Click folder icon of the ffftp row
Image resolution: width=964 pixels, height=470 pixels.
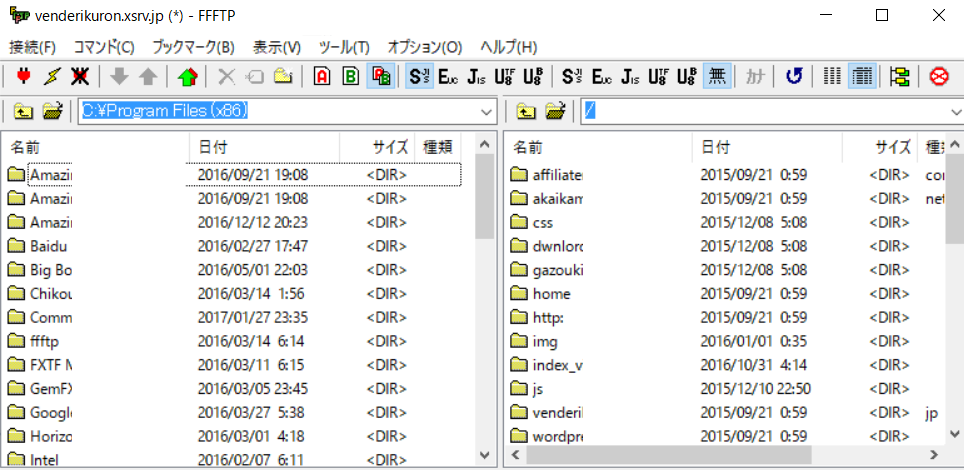[x=16, y=341]
